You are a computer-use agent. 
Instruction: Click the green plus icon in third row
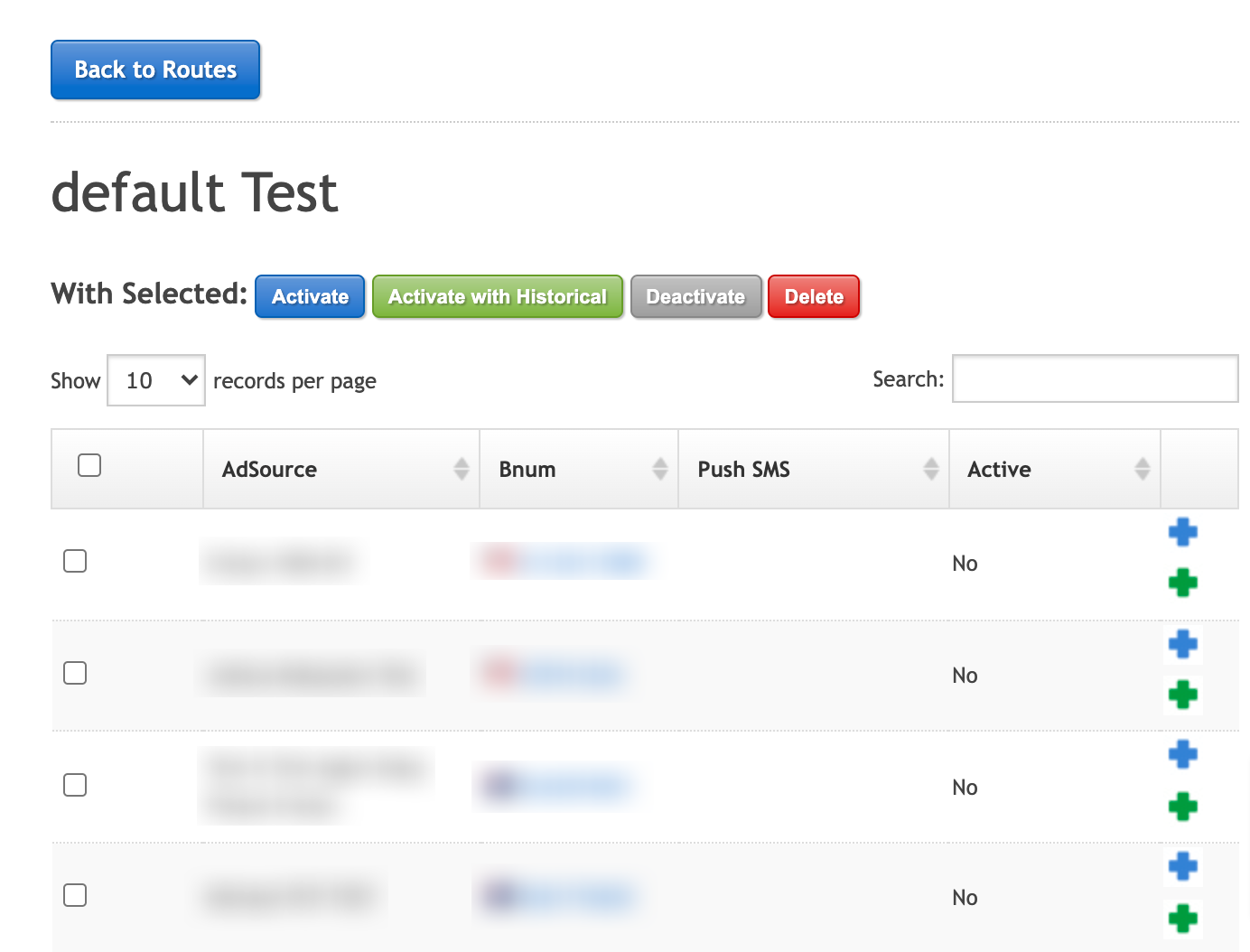click(1182, 806)
